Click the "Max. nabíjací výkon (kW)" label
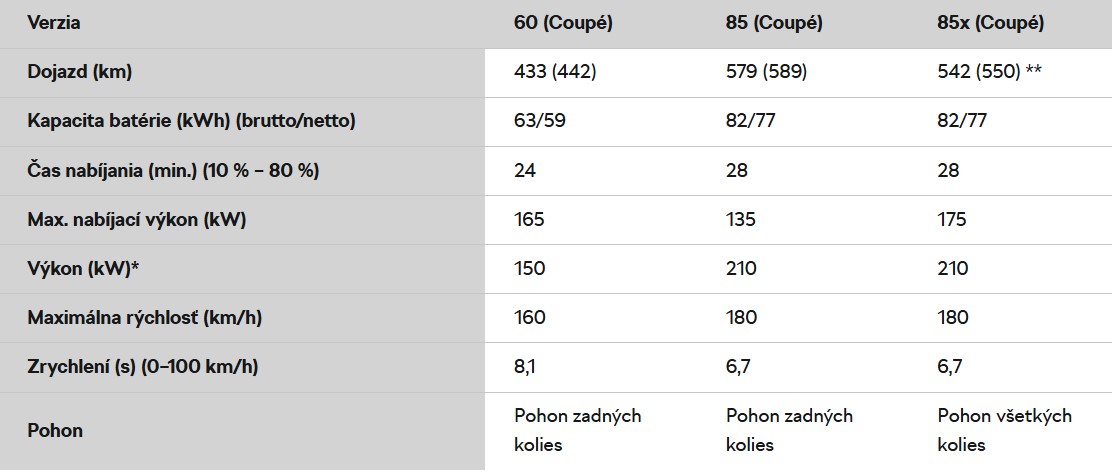This screenshot has height=472, width=1112. pyautogui.click(x=137, y=219)
